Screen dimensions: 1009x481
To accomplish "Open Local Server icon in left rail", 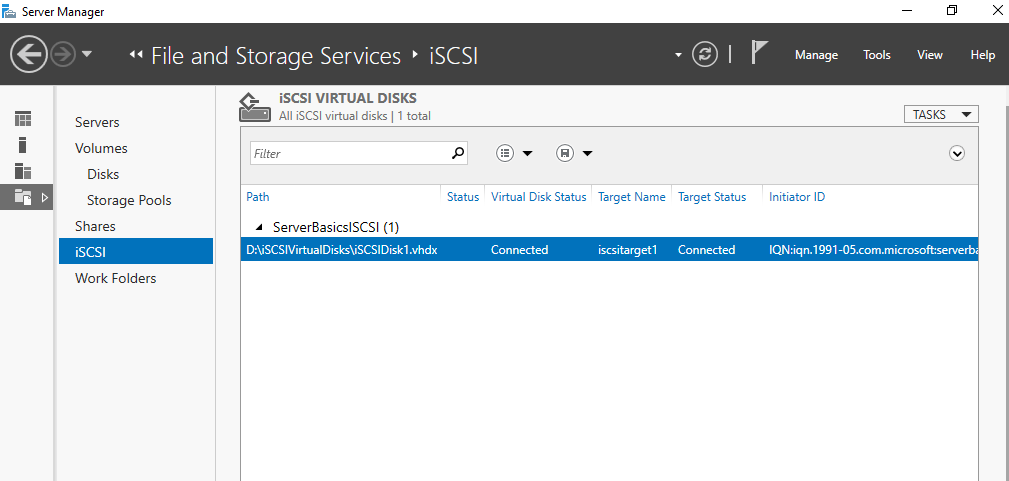I will (x=23, y=145).
